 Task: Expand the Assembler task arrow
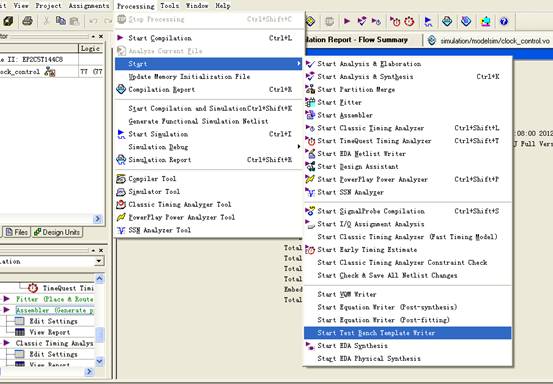point(6,310)
